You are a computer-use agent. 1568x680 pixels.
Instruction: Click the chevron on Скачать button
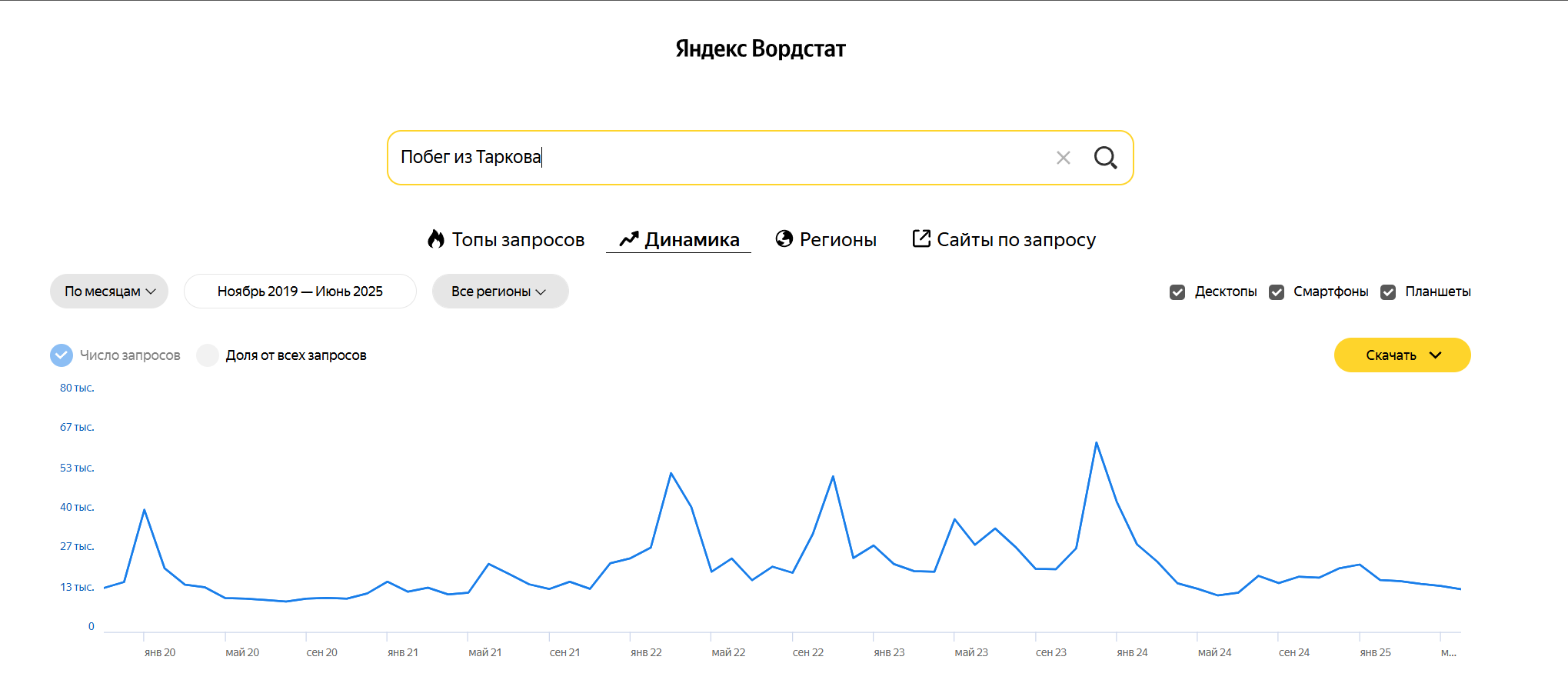pos(1435,355)
